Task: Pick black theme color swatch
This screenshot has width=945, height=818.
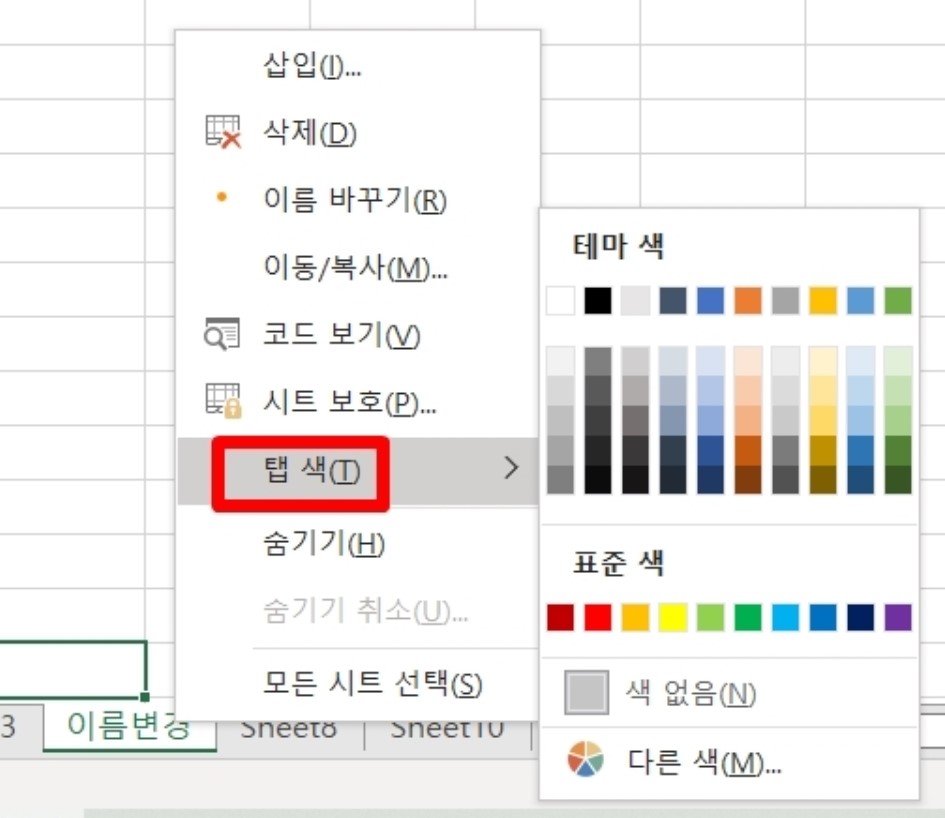Action: pyautogui.click(x=598, y=300)
